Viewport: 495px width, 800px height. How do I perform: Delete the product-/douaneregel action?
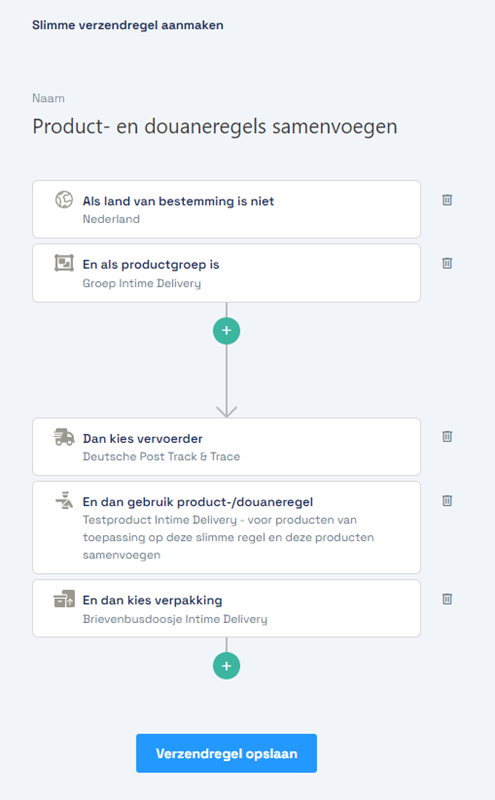447,501
